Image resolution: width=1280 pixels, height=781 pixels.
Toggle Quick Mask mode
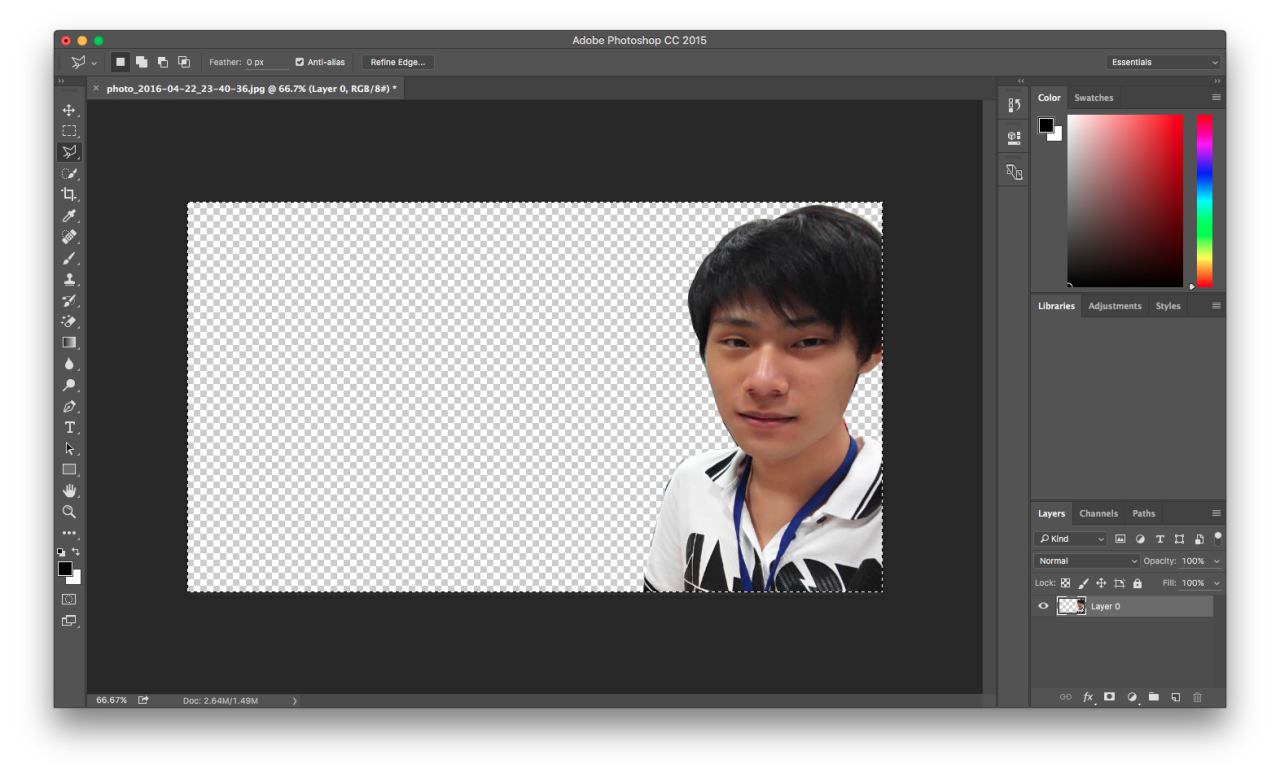coord(69,599)
